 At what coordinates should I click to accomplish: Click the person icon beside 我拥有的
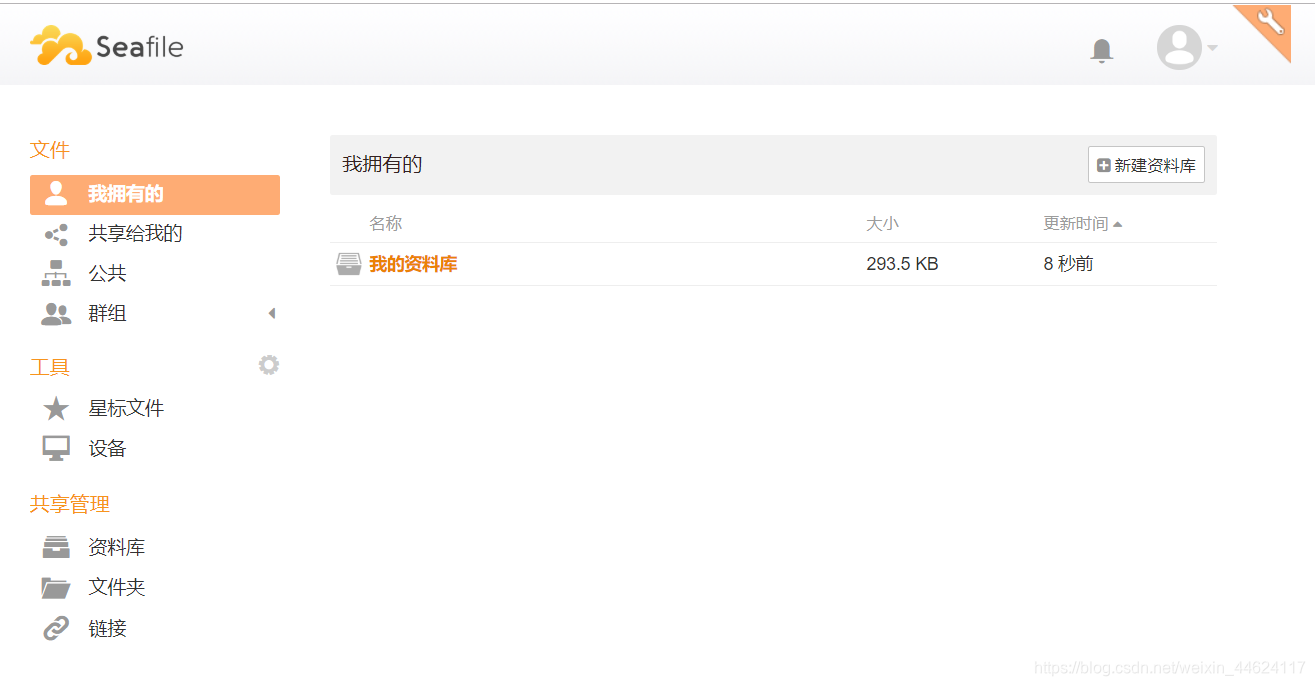pos(57,194)
